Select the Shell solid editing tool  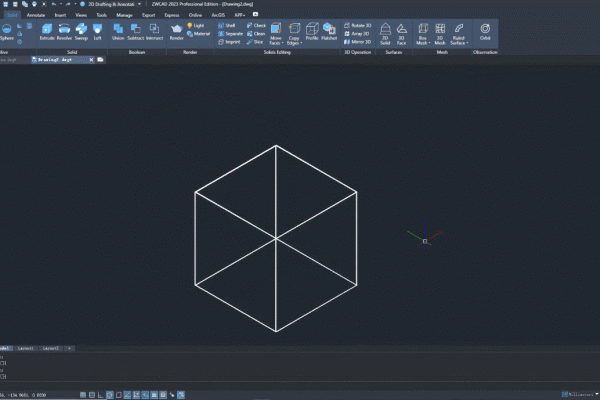tap(227, 25)
